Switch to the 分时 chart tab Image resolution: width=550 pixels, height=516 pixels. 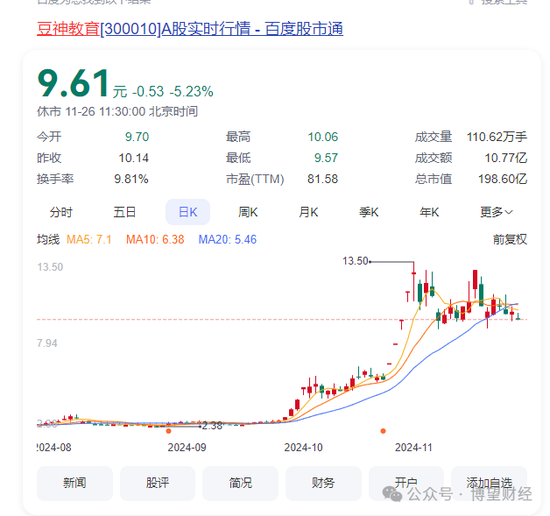[61, 212]
